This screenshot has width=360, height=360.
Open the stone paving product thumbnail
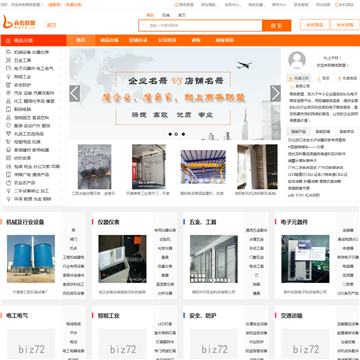pos(95,167)
